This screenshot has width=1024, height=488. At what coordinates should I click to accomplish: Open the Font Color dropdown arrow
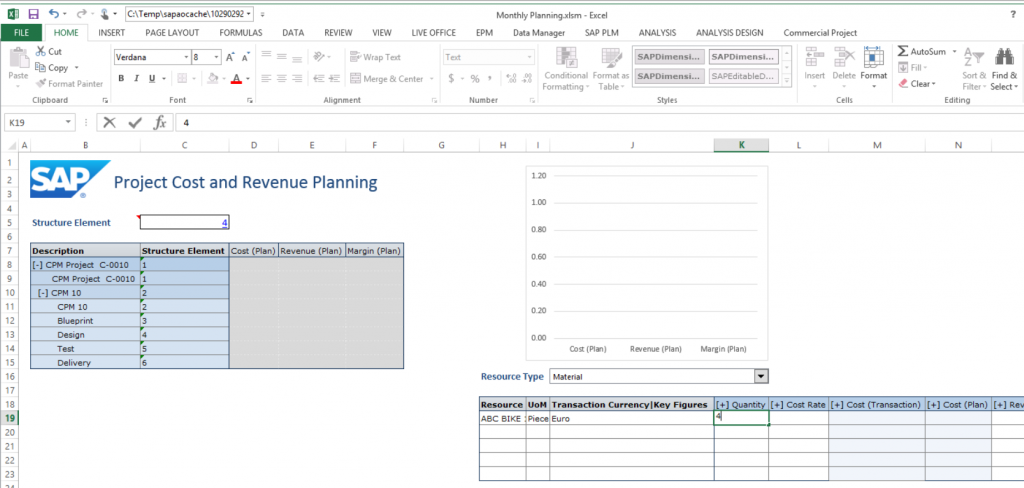click(248, 79)
